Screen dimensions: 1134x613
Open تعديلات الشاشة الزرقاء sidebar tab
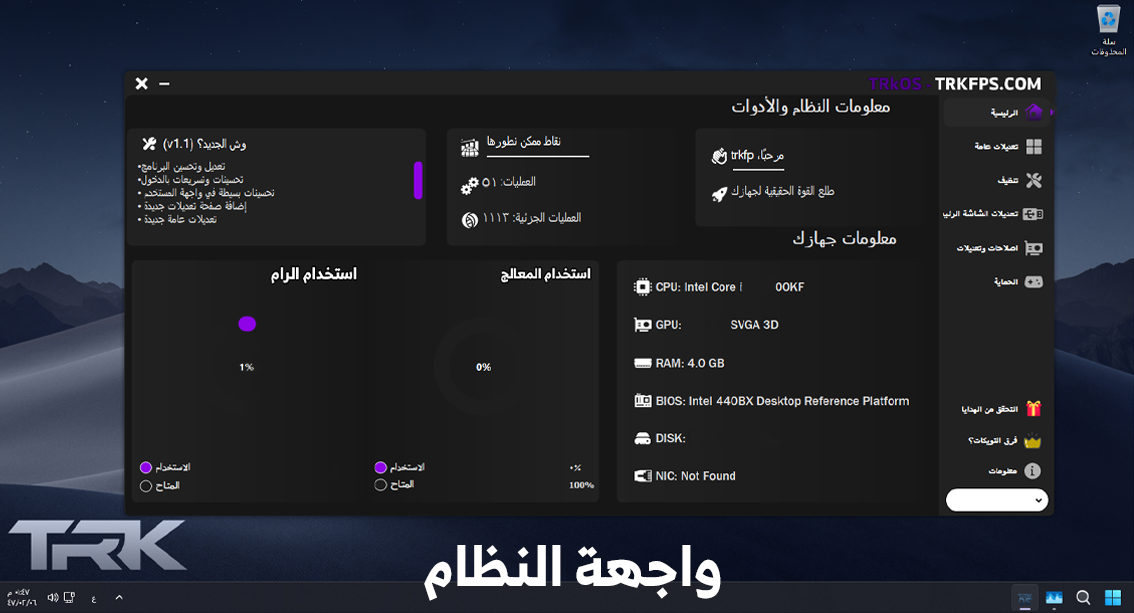point(994,214)
